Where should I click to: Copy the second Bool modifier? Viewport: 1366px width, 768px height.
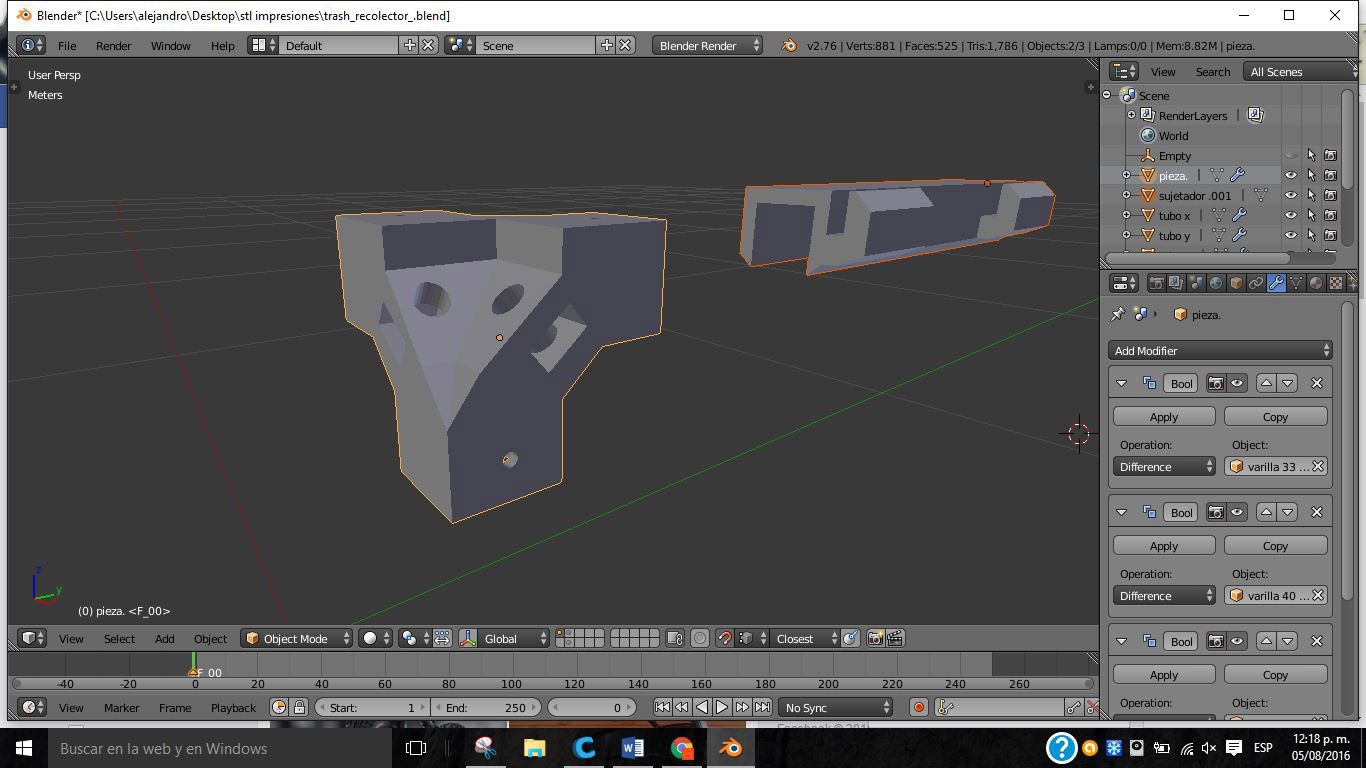1275,545
